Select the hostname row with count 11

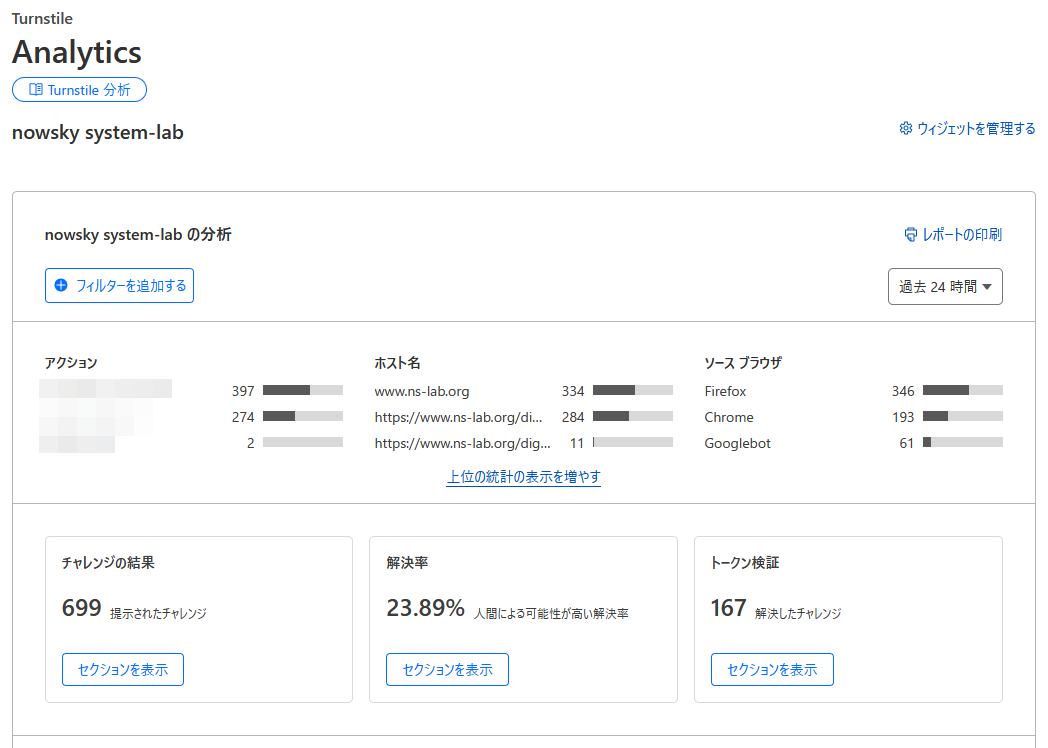coord(523,443)
